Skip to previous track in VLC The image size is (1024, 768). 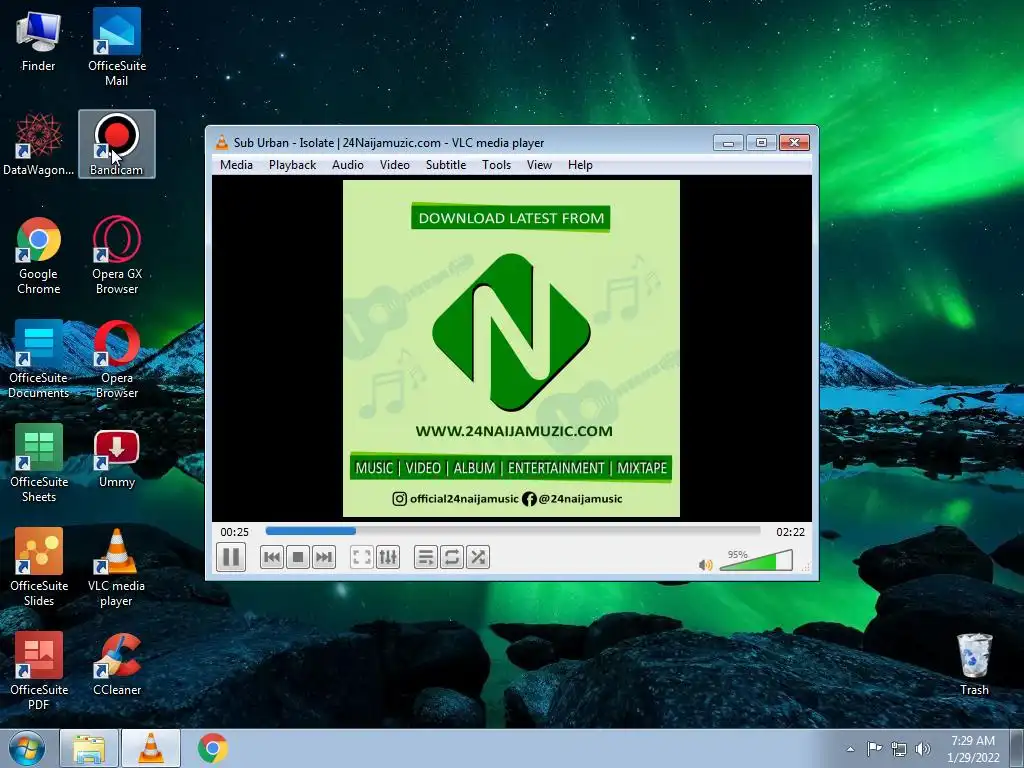pos(272,557)
